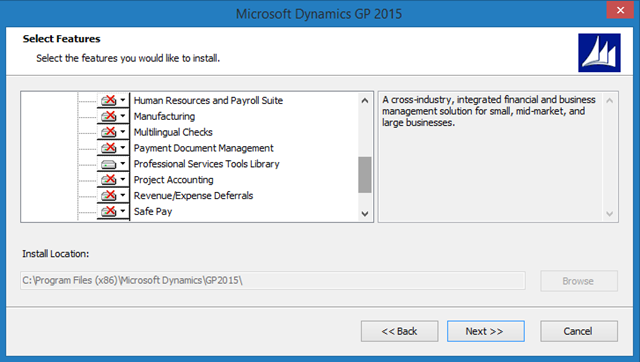
Task: Select Professional Services Tools Library feature
Action: [x=207, y=164]
